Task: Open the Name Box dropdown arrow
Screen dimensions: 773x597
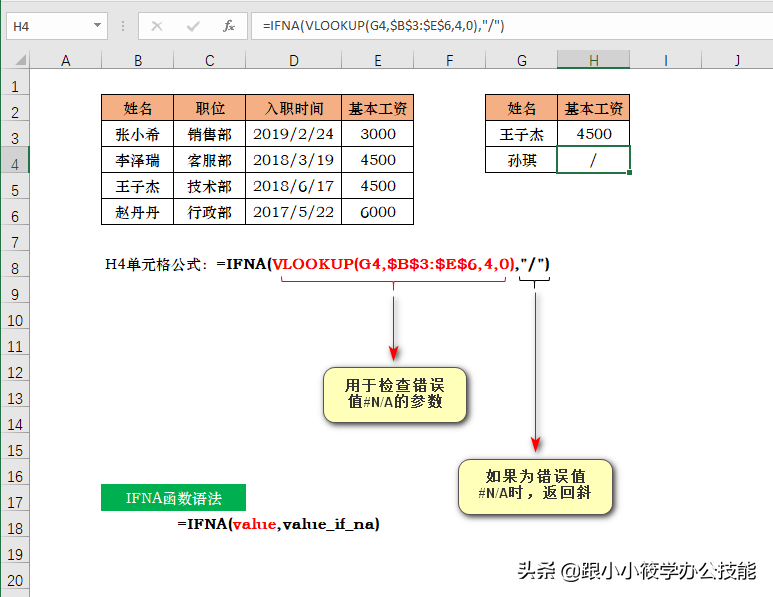Action: tap(97, 25)
